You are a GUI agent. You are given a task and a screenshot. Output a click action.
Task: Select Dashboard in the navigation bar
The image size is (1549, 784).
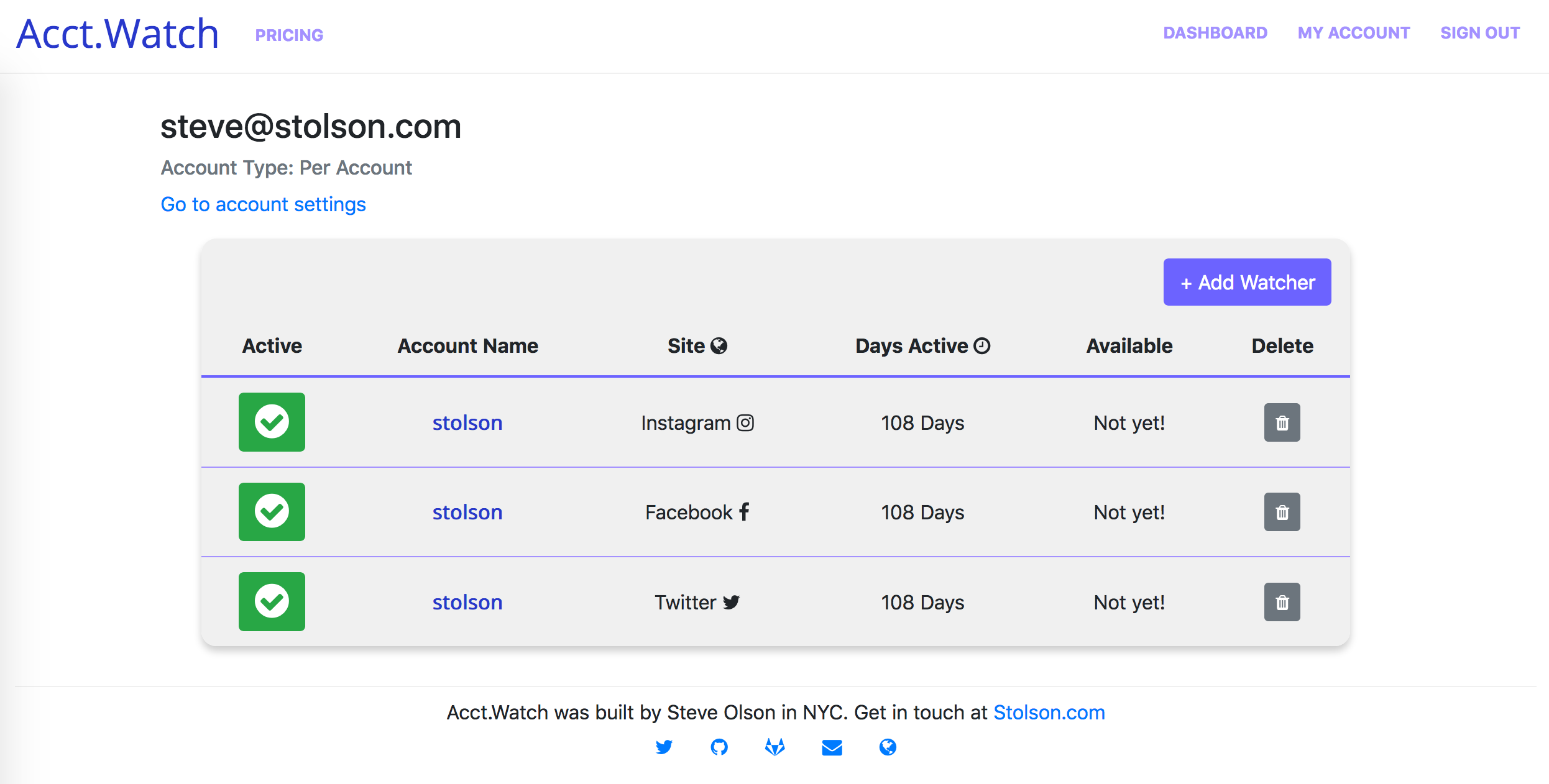coord(1215,33)
